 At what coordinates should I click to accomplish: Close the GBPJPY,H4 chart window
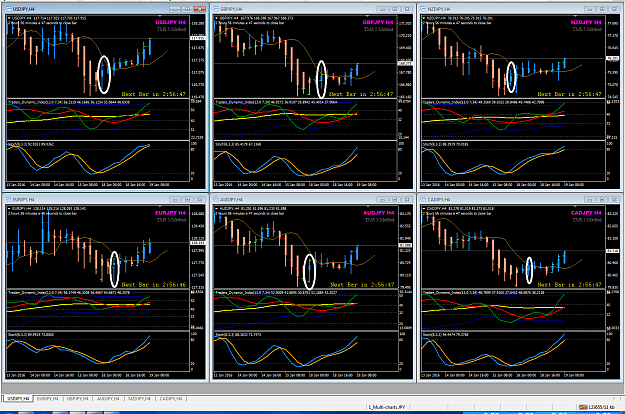click(407, 9)
